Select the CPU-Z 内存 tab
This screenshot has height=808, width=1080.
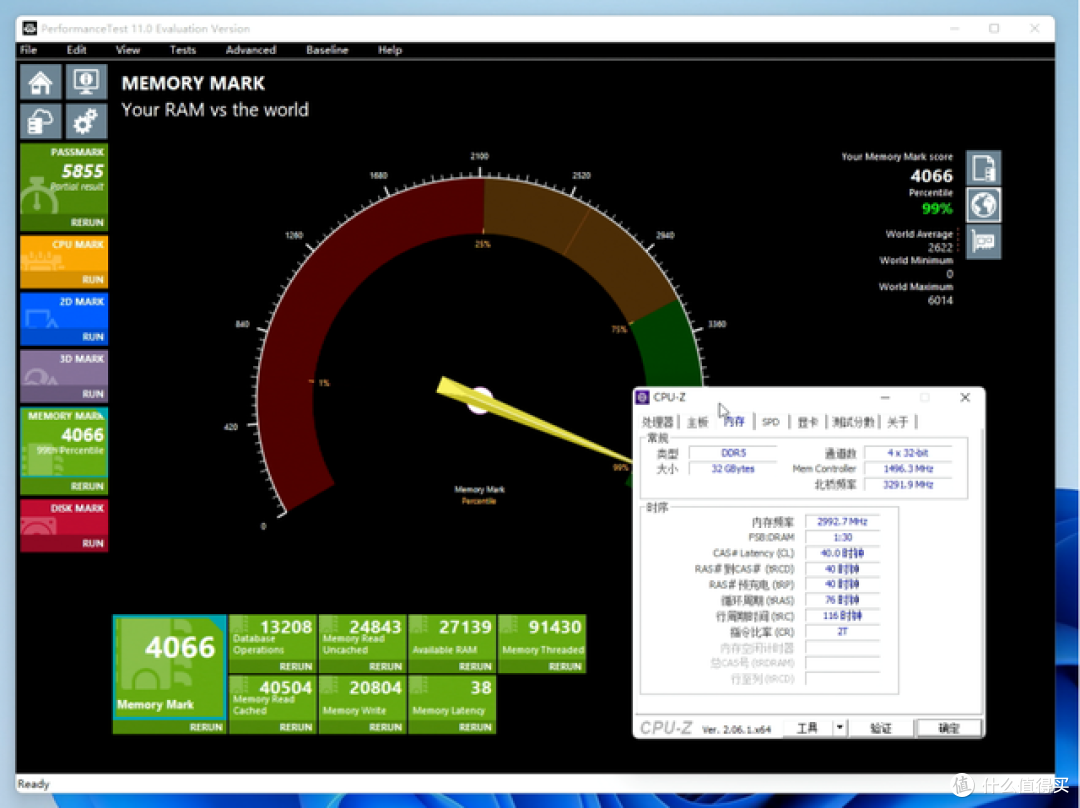(x=734, y=422)
